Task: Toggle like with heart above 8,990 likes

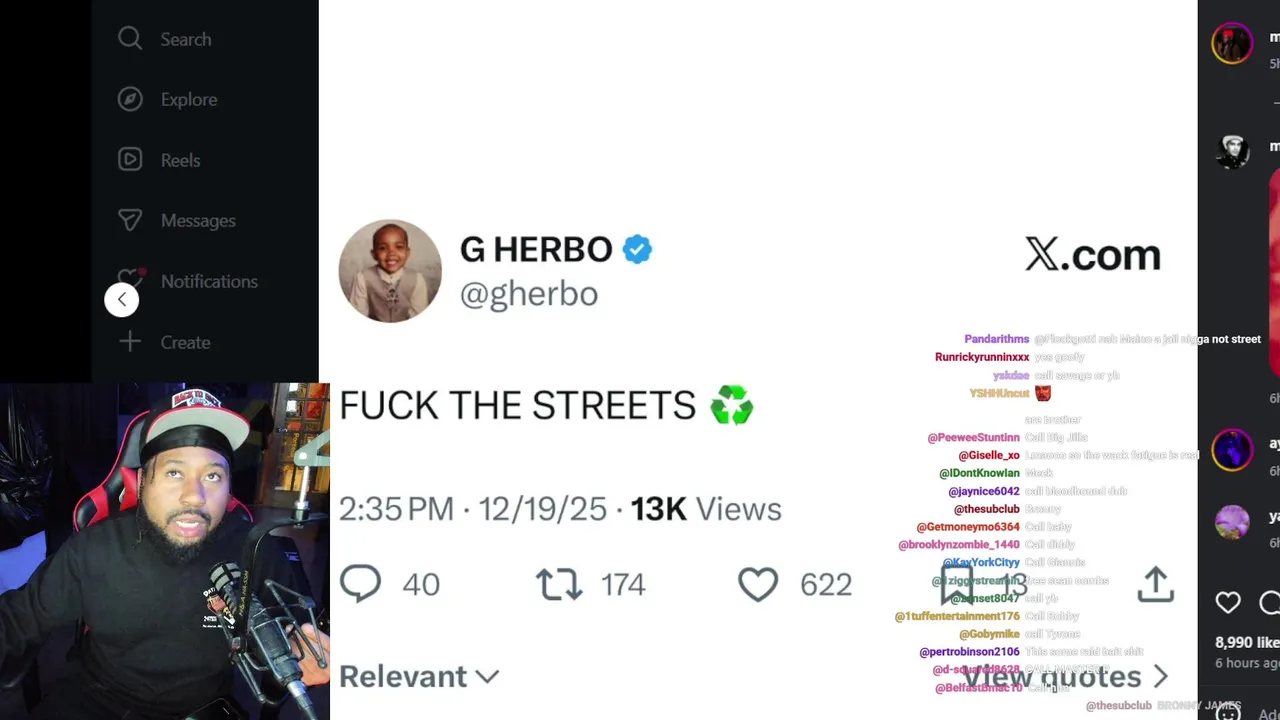Action: [x=1228, y=602]
